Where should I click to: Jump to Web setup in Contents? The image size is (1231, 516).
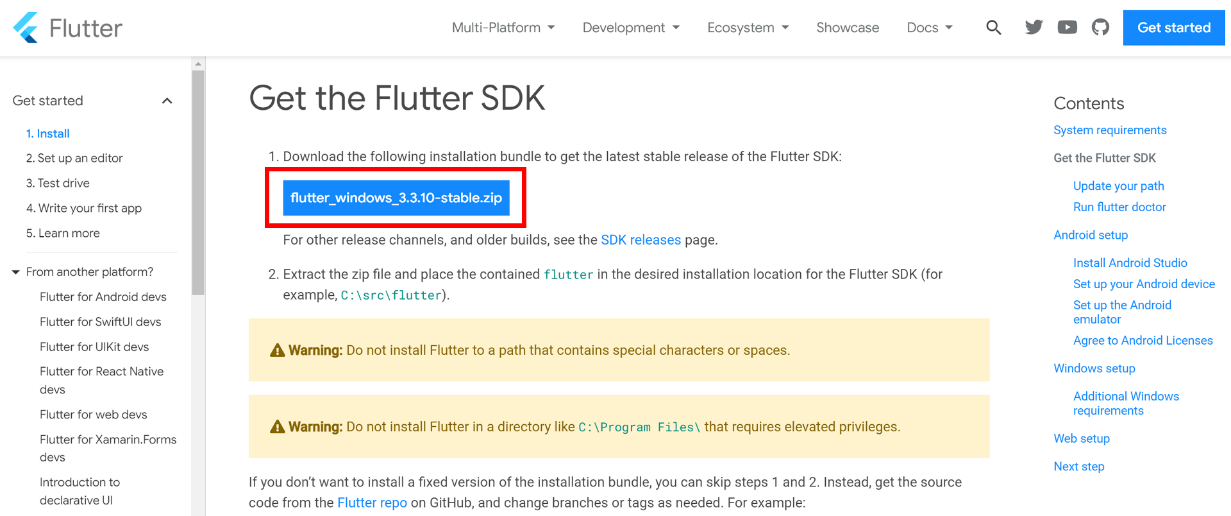click(1082, 438)
